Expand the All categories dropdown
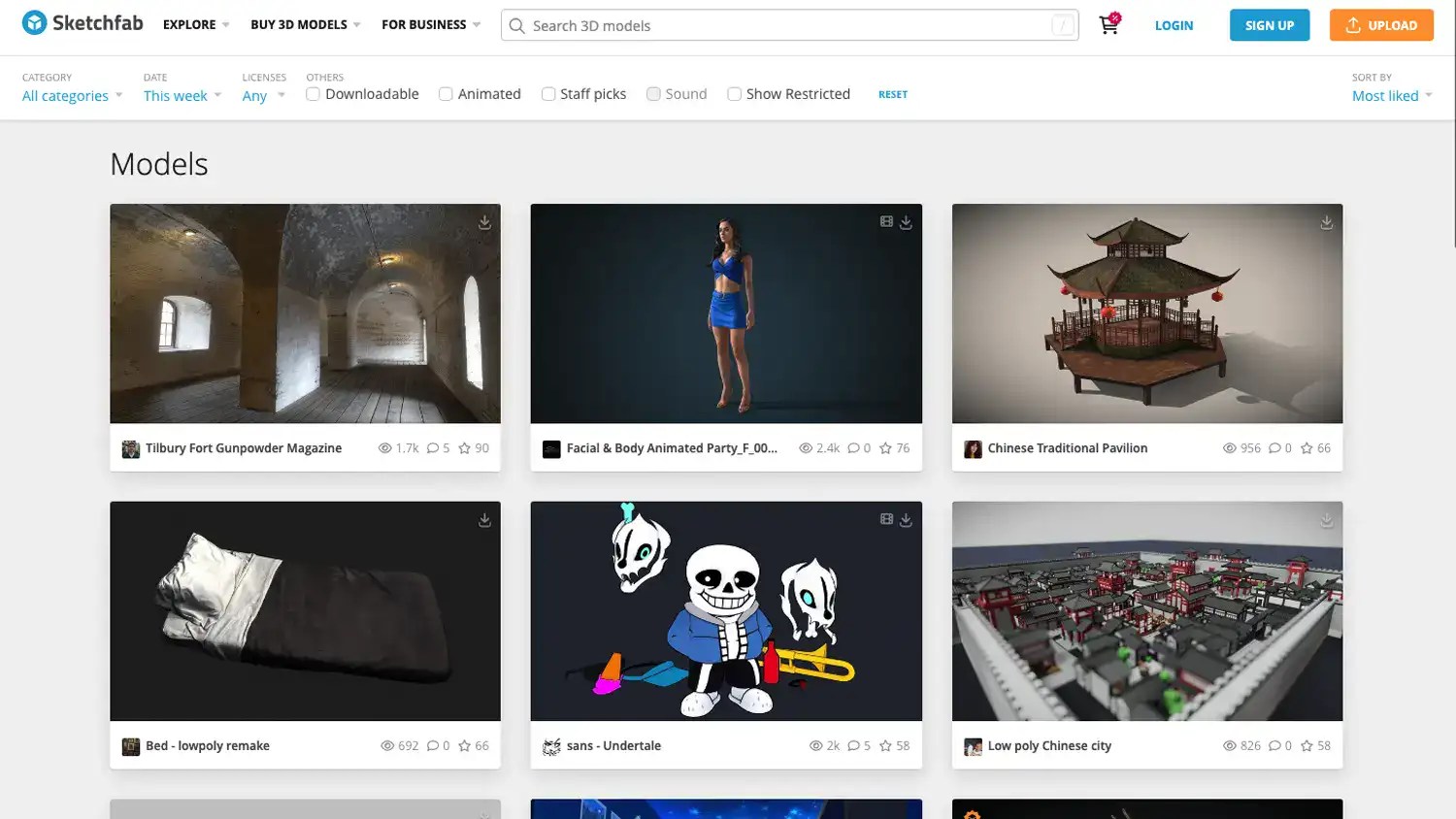The image size is (1456, 819). (x=73, y=95)
